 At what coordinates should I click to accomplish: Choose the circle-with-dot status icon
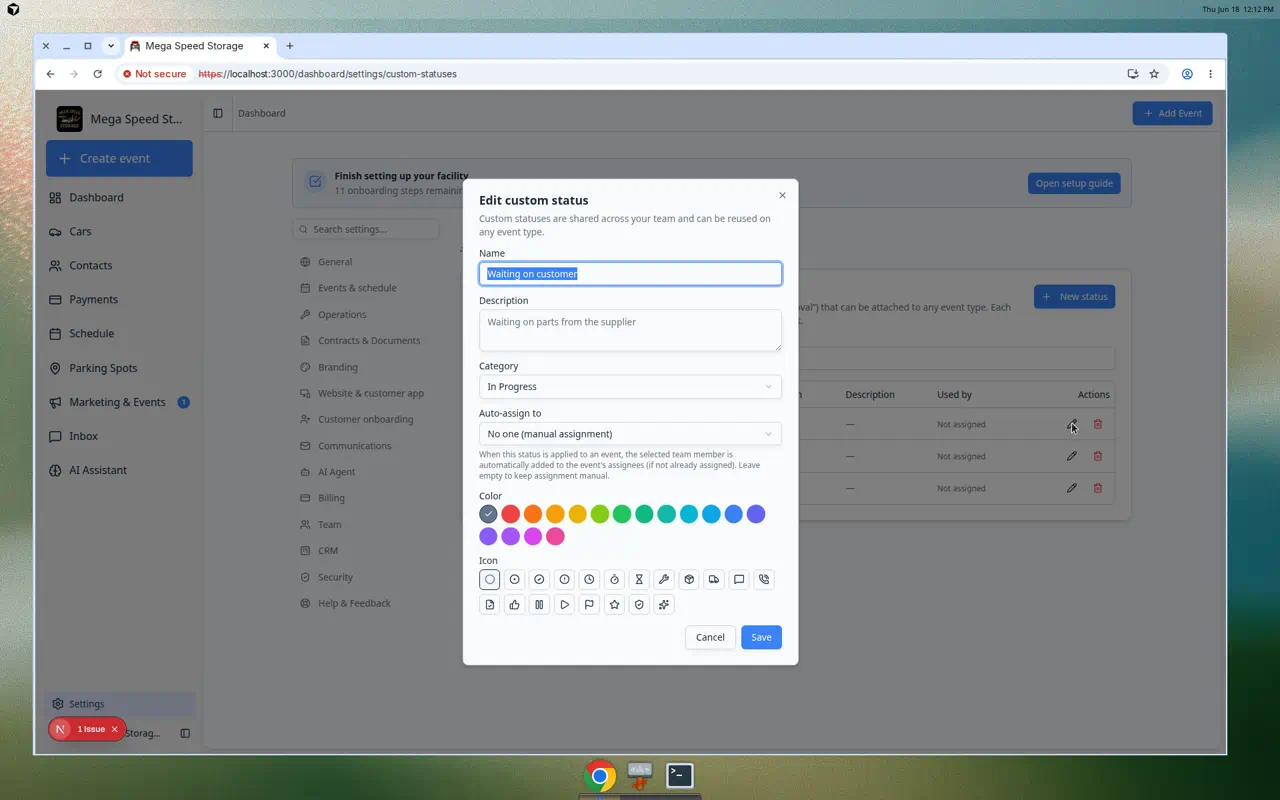[x=514, y=579]
